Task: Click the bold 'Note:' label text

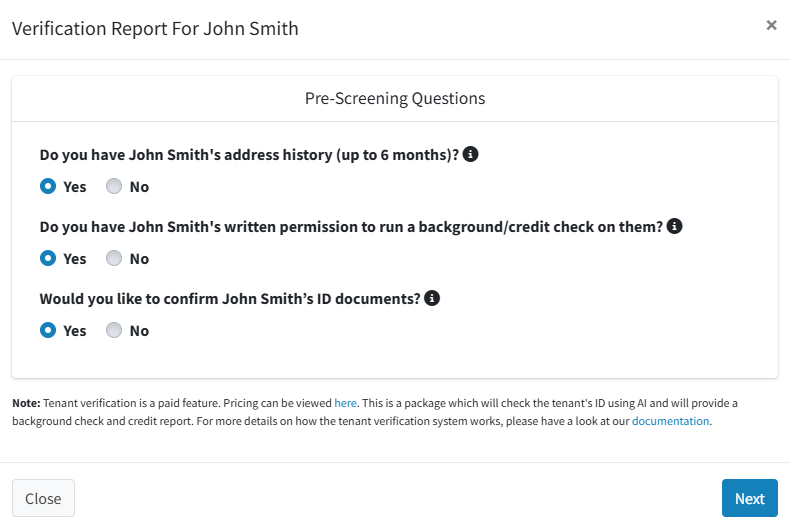Action: point(26,403)
